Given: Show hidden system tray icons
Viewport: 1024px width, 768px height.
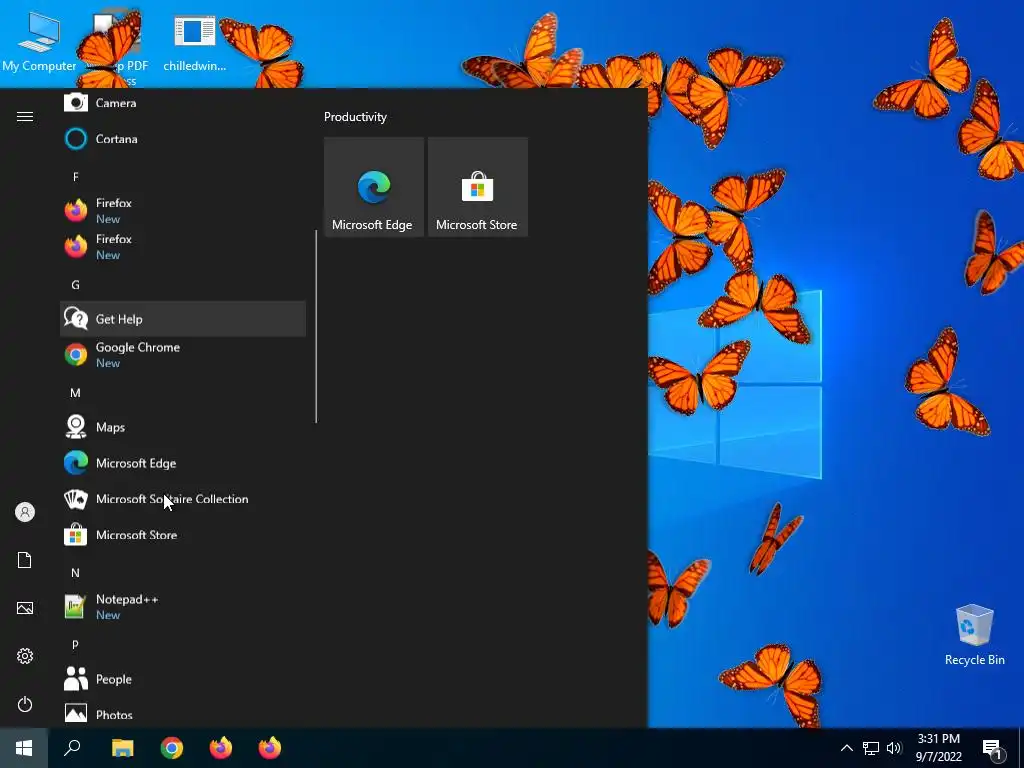Looking at the screenshot, I should pos(846,748).
